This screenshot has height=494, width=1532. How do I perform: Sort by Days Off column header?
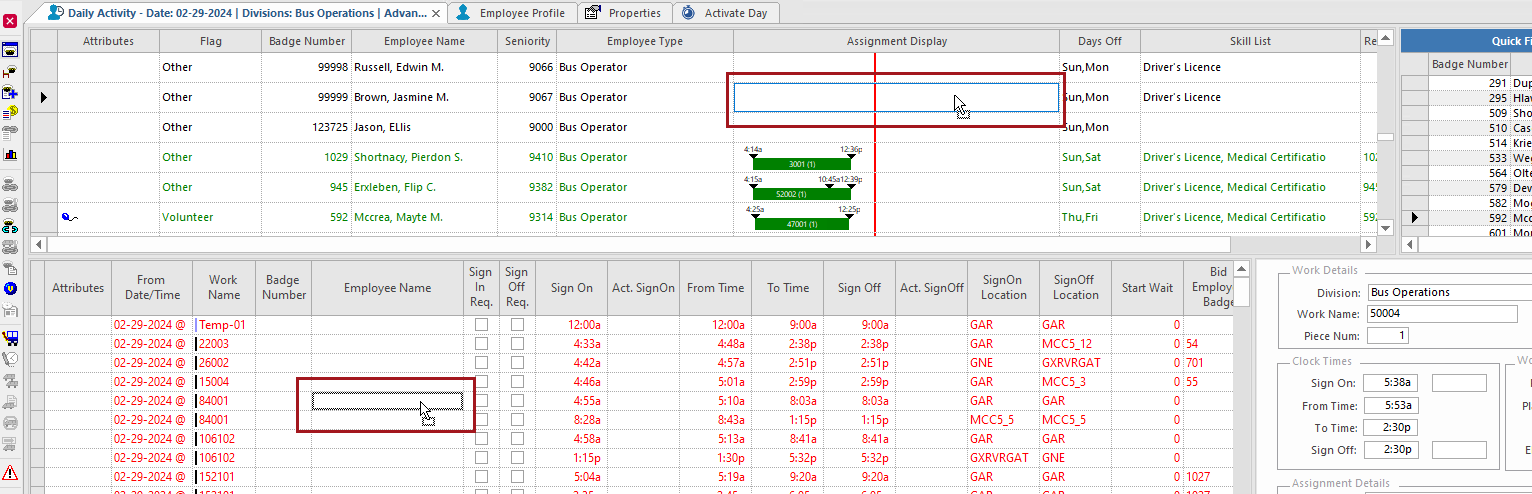(1100, 41)
